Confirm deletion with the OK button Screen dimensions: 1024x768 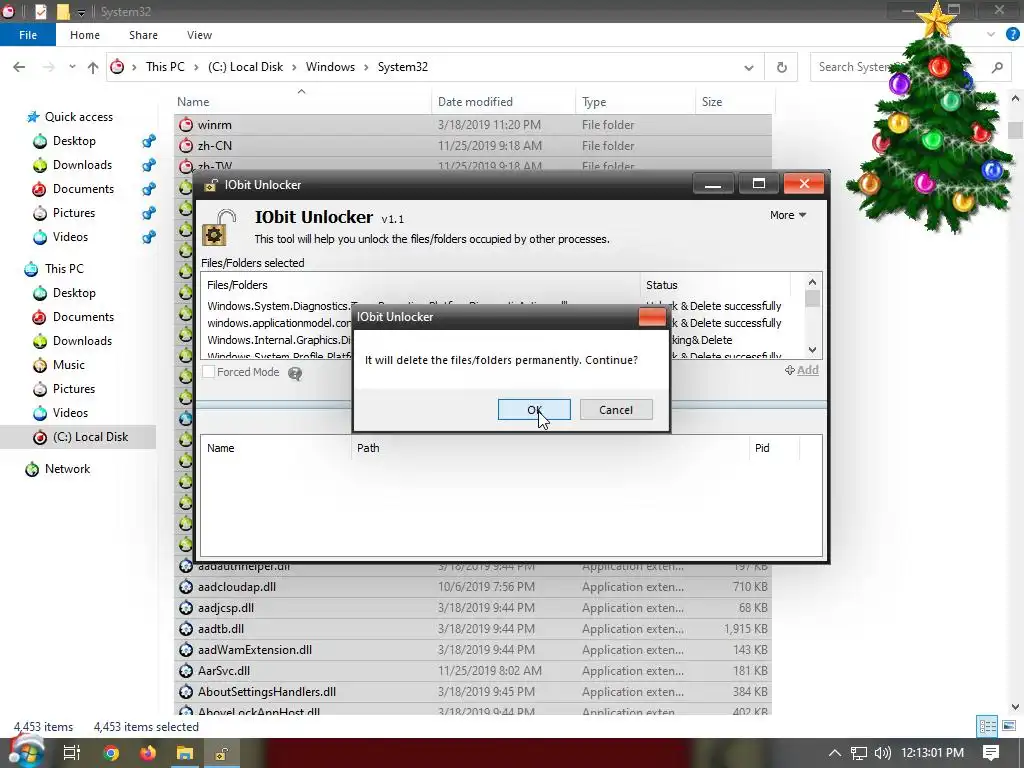pyautogui.click(x=534, y=409)
